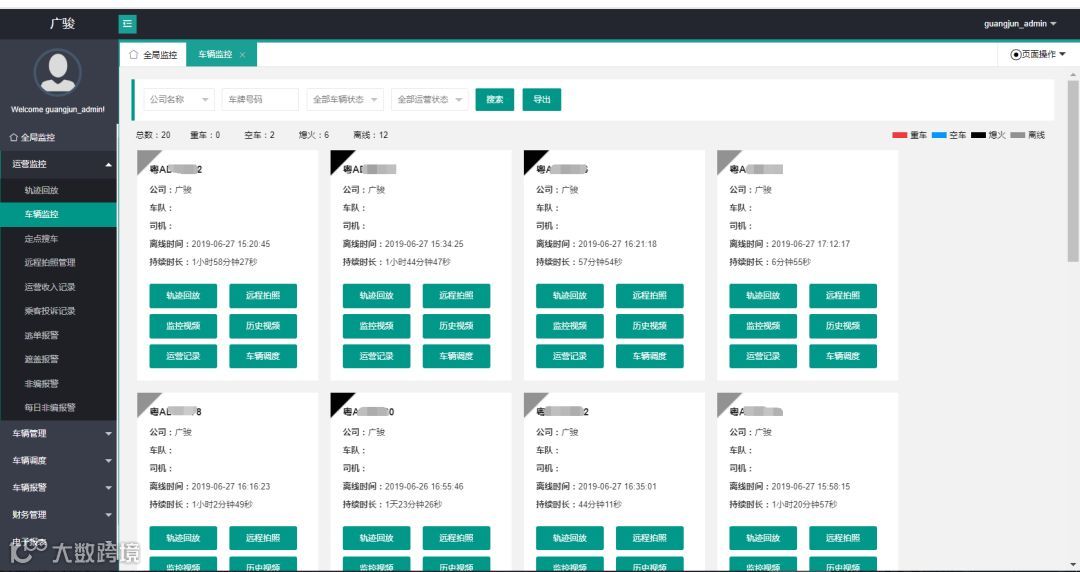This screenshot has height=572, width=1080.
Task: Click duration text 1天23分钟26秒
Action: point(413,504)
